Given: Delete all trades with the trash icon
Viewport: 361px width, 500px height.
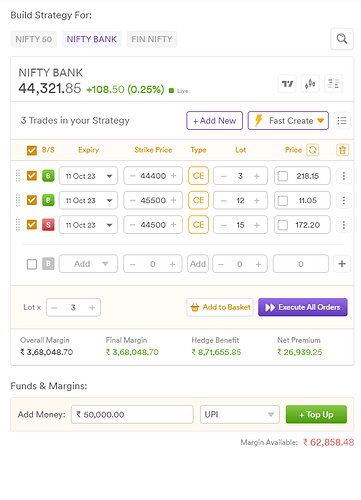Looking at the screenshot, I should click(x=342, y=150).
